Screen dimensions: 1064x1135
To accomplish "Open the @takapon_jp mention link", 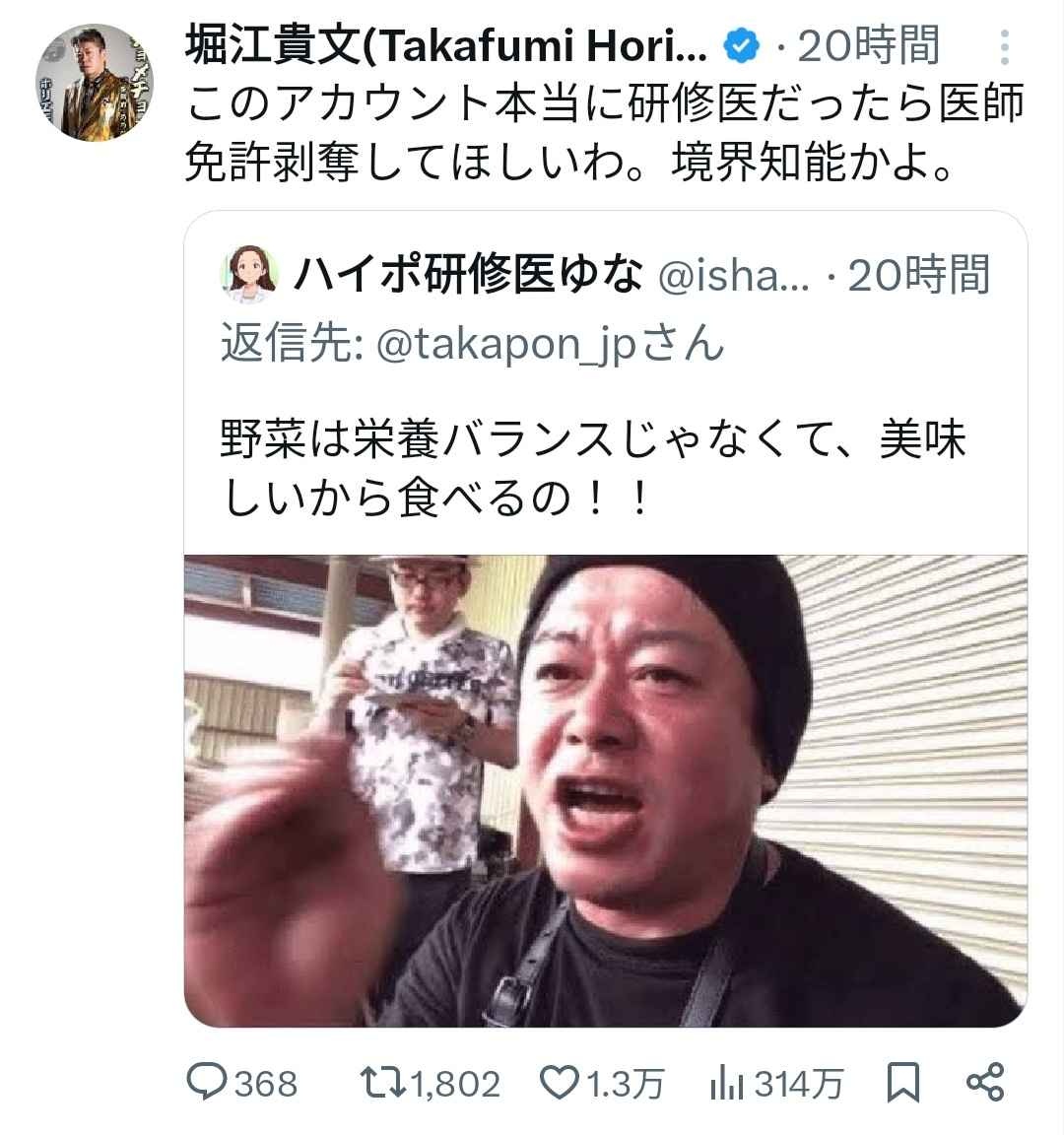I will [x=506, y=344].
